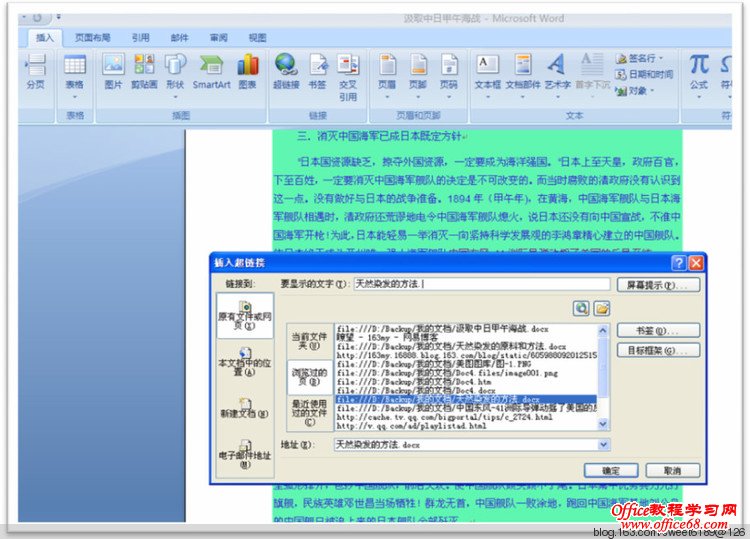Select highlighted 天然染发的方法.docx entry
Image resolution: width=750 pixels, height=539 pixels.
(466, 399)
